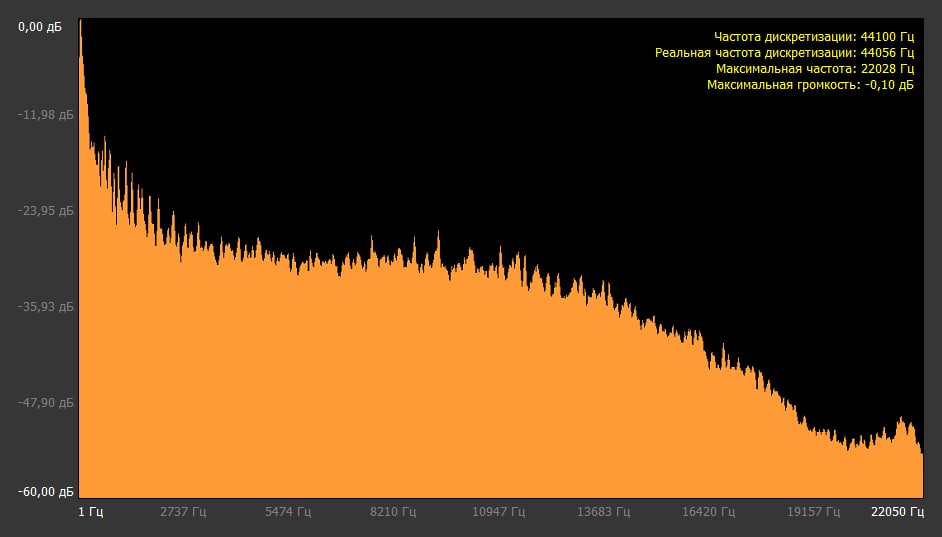Click the -47,90 дБ axis label
Image resolution: width=942 pixels, height=537 pixels.
(46, 402)
